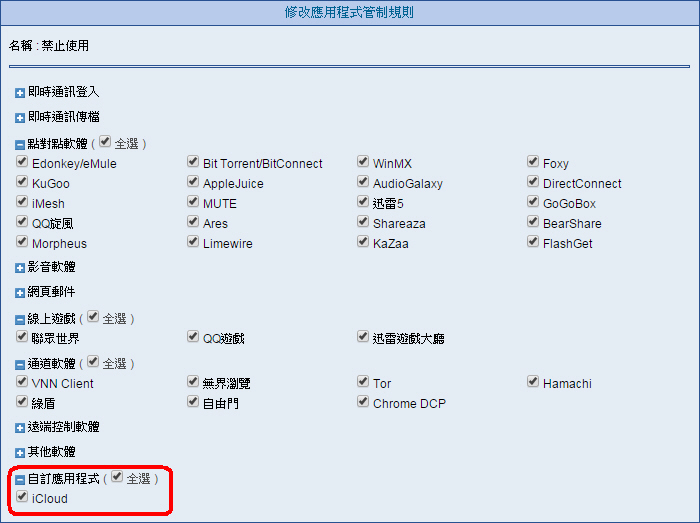Uncheck the AudioGalaxy checkbox
The image size is (700, 523).
tap(363, 181)
